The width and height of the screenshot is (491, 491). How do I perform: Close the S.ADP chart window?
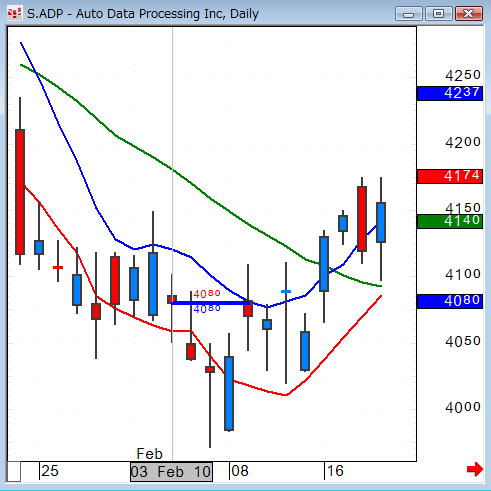click(469, 14)
